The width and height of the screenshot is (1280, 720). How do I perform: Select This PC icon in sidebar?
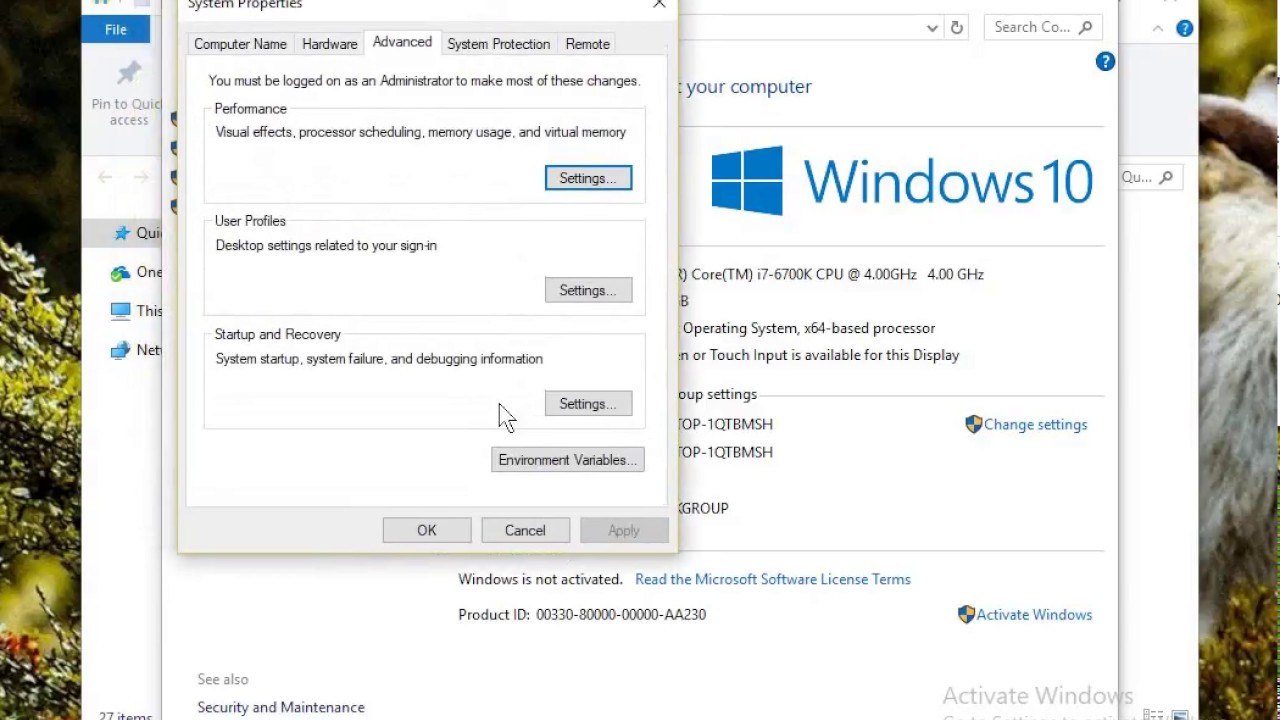pyautogui.click(x=121, y=311)
